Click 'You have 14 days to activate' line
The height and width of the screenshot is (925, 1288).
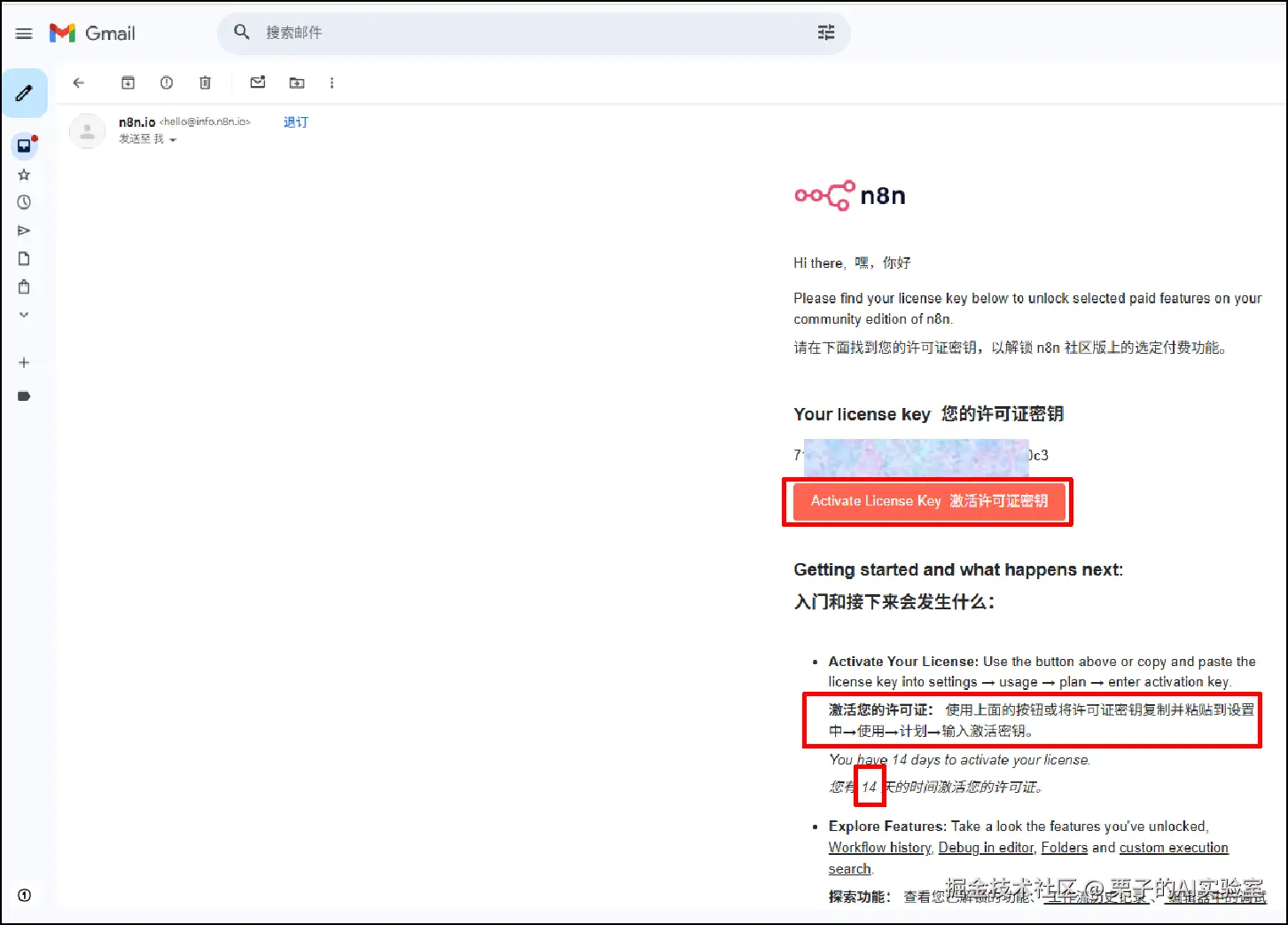(x=959, y=760)
